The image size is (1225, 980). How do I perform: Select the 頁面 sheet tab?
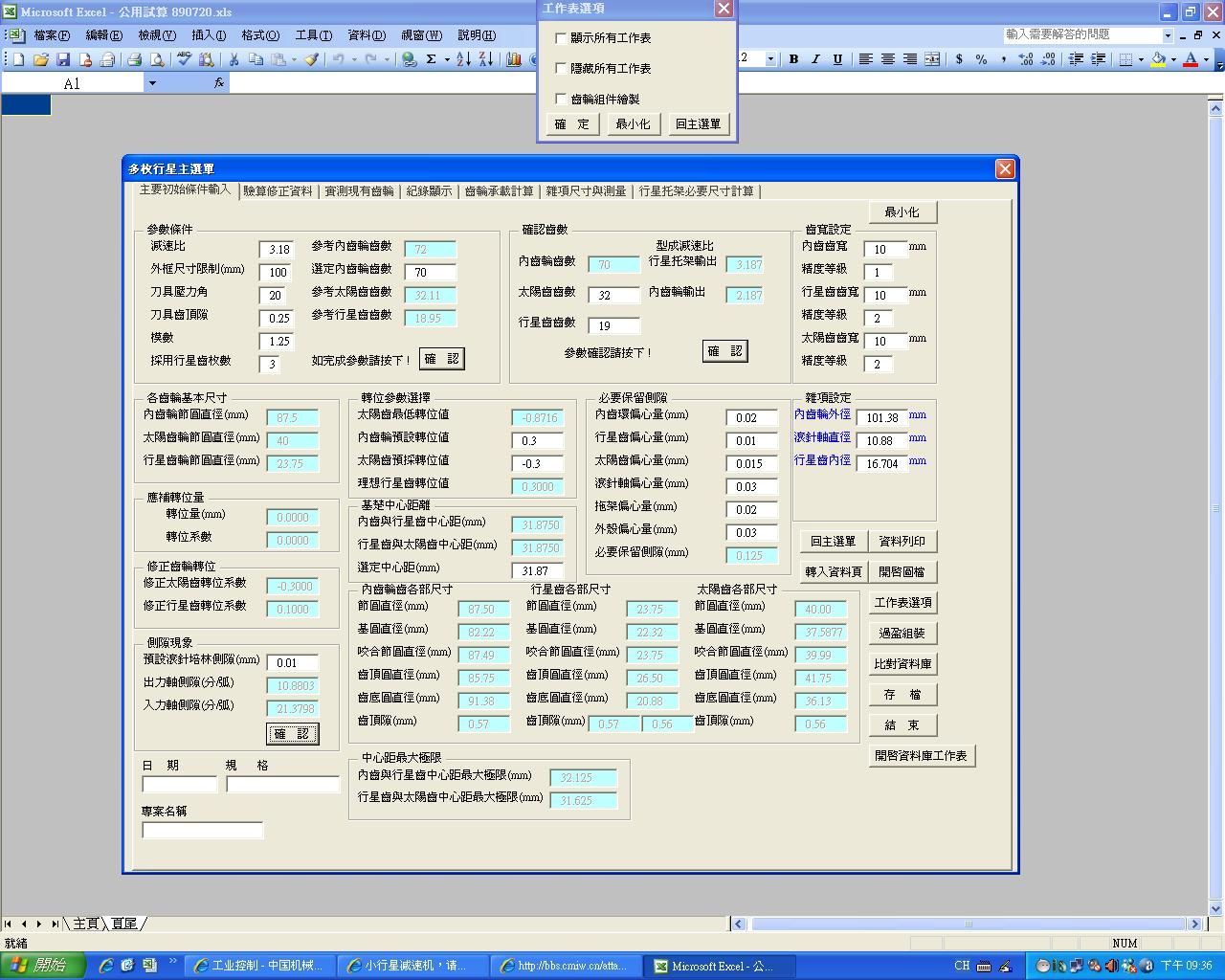[124, 924]
